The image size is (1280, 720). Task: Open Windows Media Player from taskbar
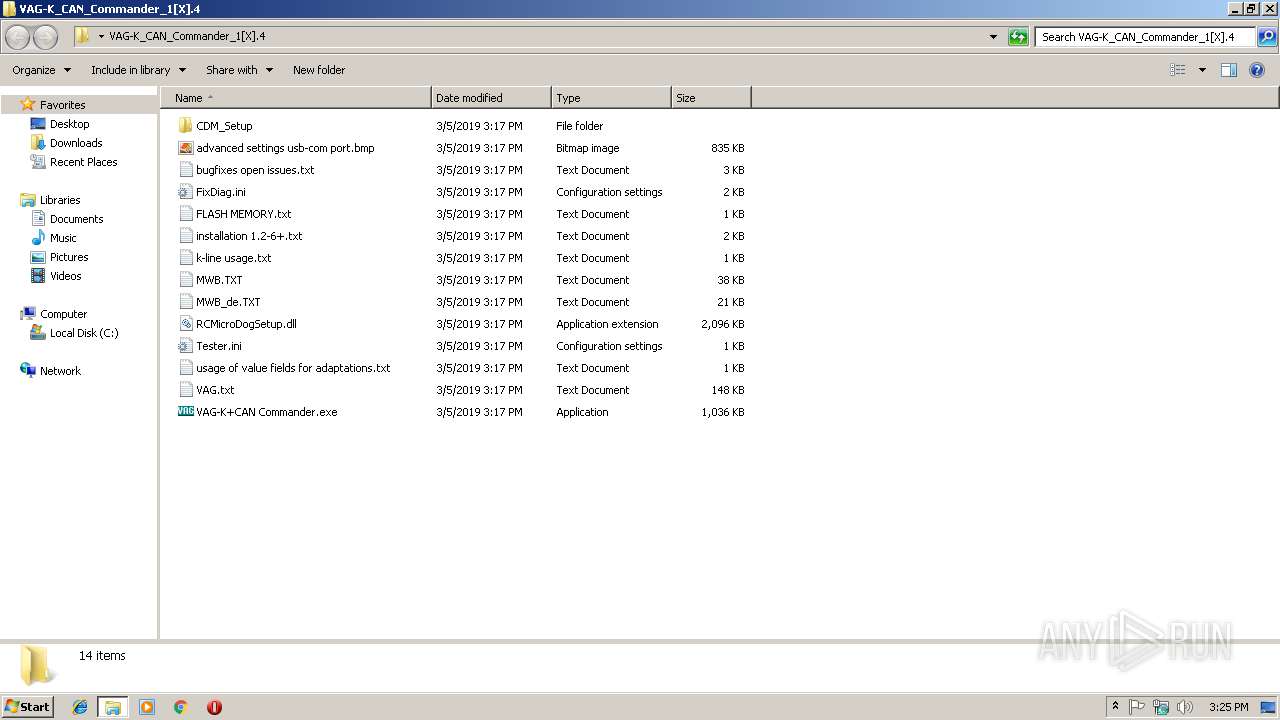[147, 707]
